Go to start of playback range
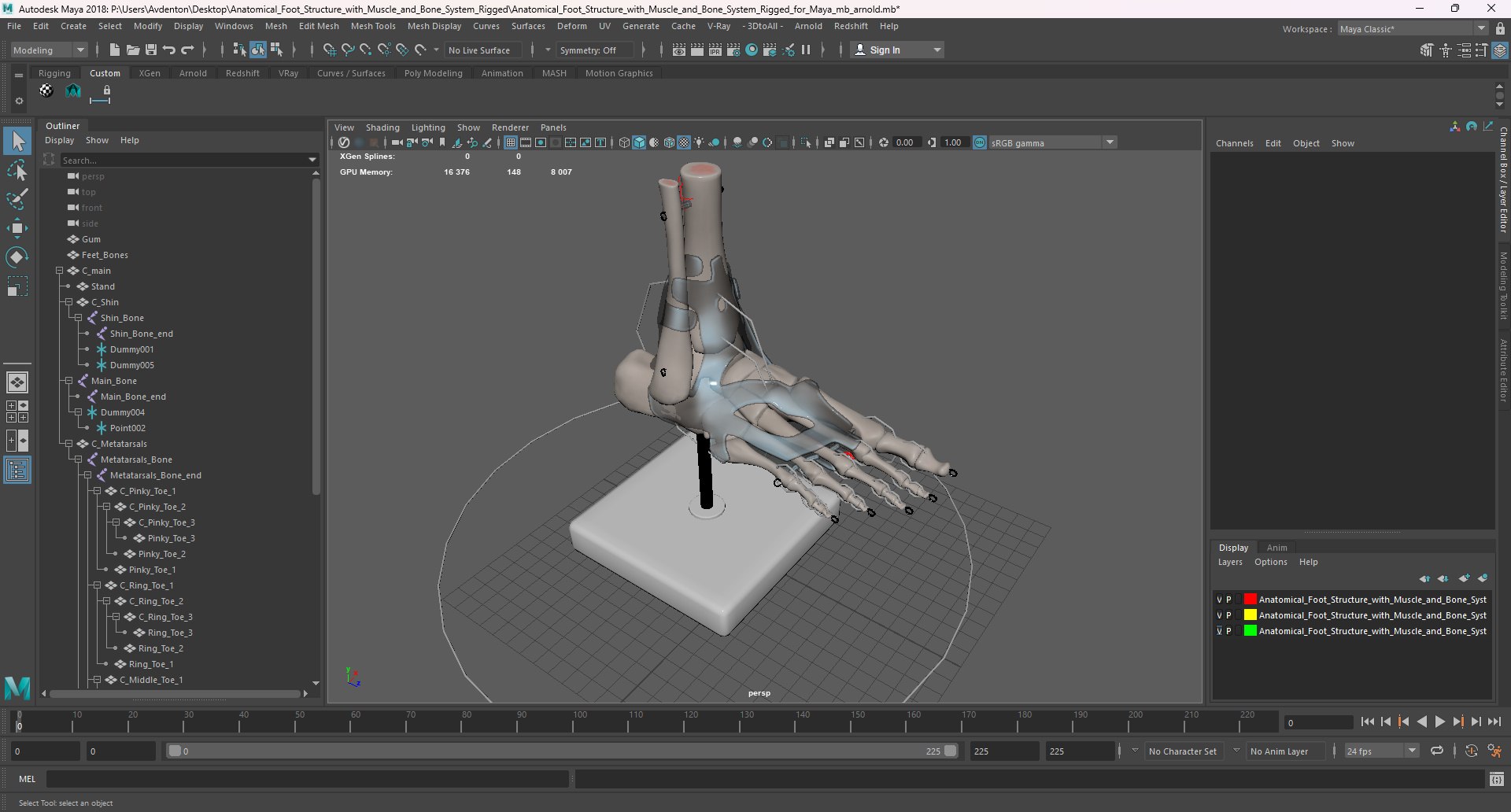This screenshot has height=812, width=1511. (1367, 722)
